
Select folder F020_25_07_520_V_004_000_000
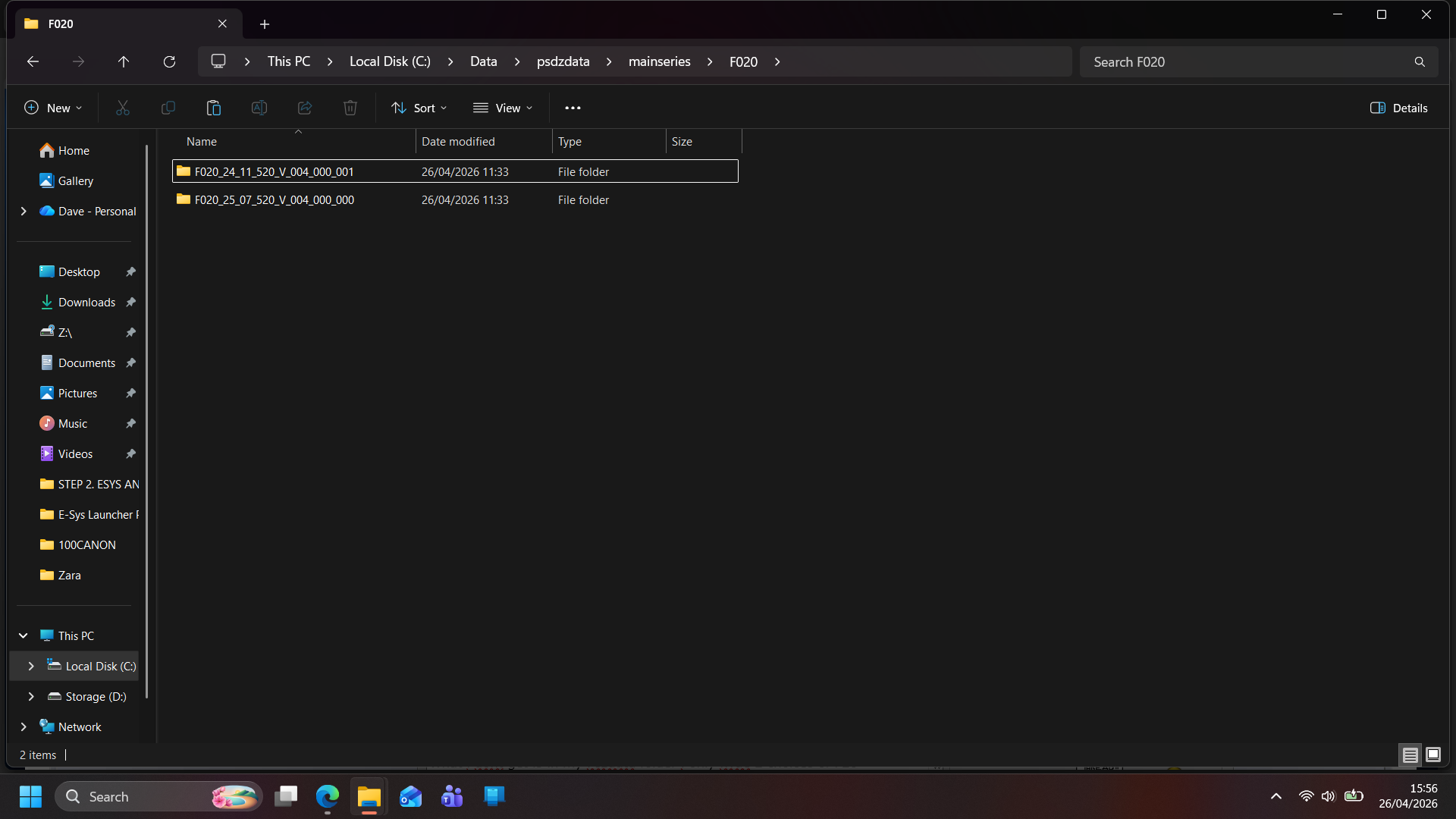tap(274, 200)
